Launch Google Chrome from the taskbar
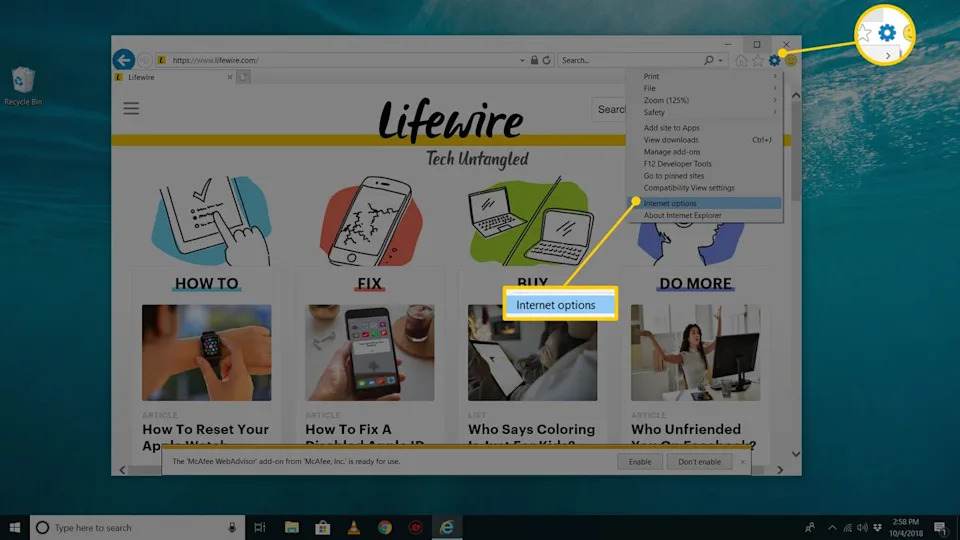The height and width of the screenshot is (540, 960). click(x=385, y=527)
